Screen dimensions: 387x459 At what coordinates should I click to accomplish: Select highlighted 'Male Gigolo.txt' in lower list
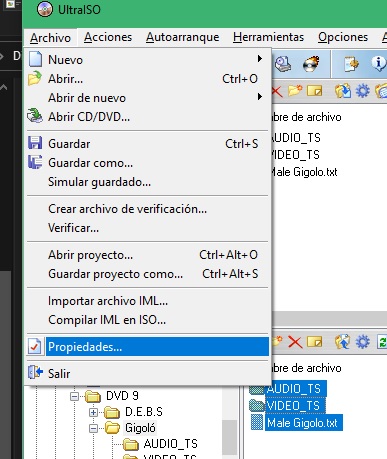coord(303,423)
